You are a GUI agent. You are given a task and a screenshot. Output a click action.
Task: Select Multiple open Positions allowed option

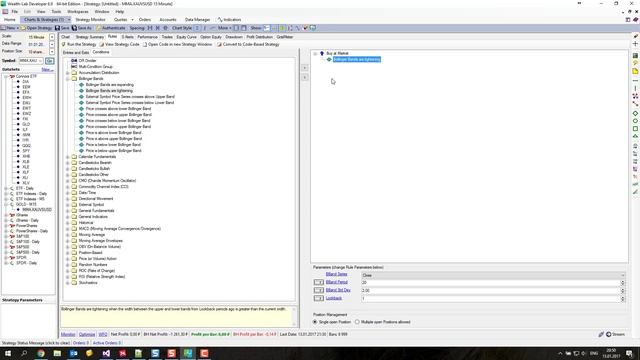coord(357,322)
